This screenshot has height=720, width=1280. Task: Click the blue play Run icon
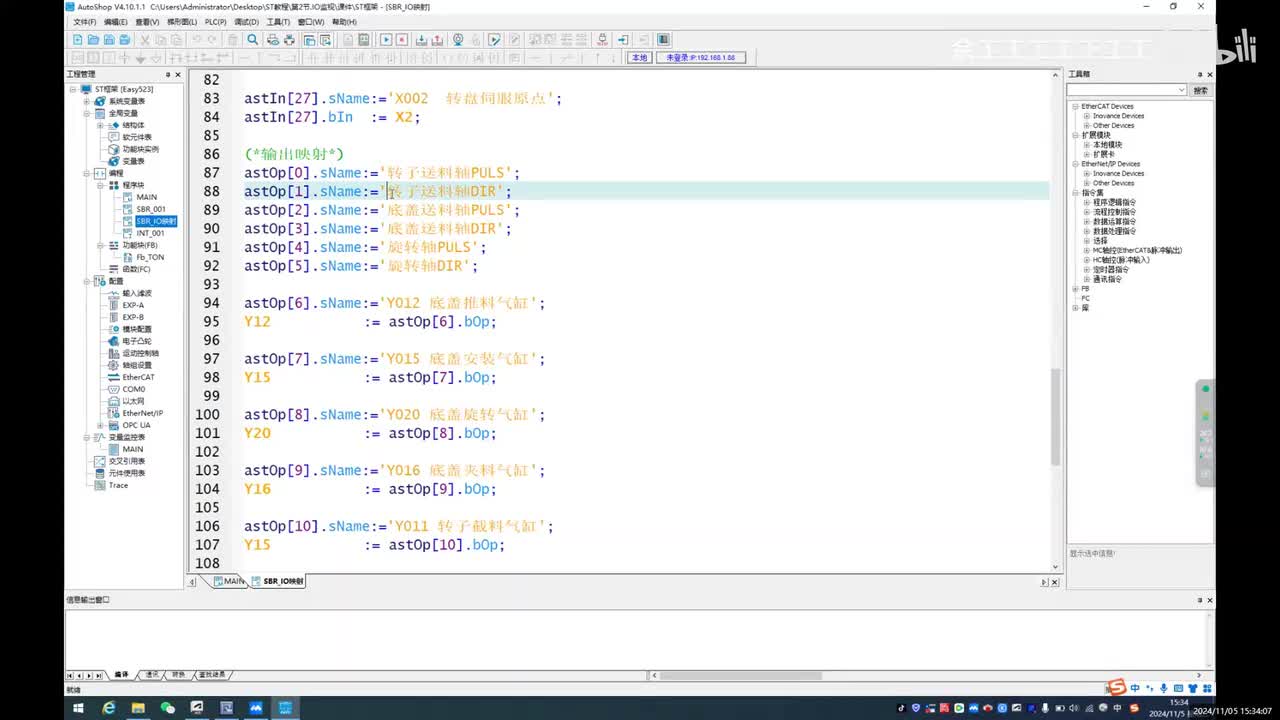pos(385,40)
